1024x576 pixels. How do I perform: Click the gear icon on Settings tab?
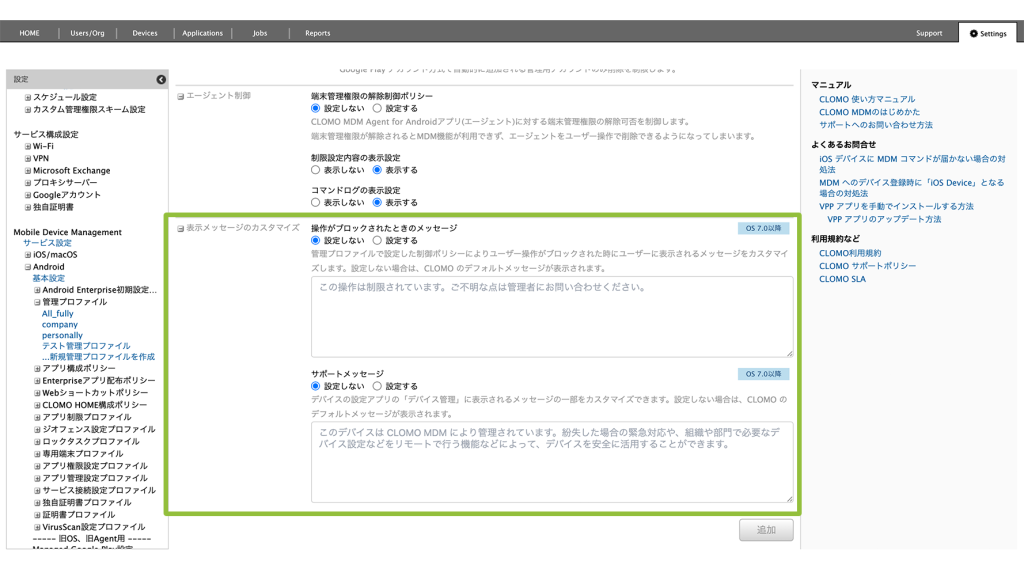[x=974, y=33]
